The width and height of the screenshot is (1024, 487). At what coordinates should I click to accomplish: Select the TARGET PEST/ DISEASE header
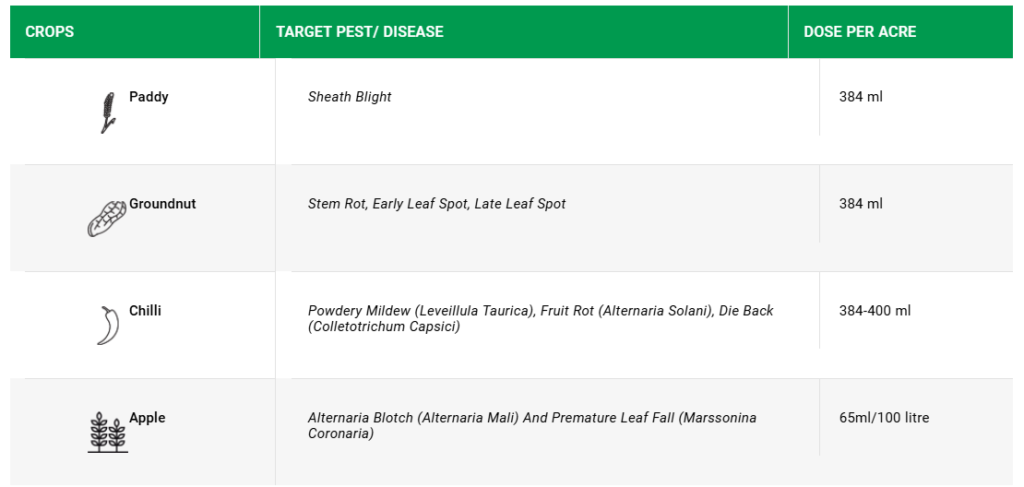tap(359, 32)
